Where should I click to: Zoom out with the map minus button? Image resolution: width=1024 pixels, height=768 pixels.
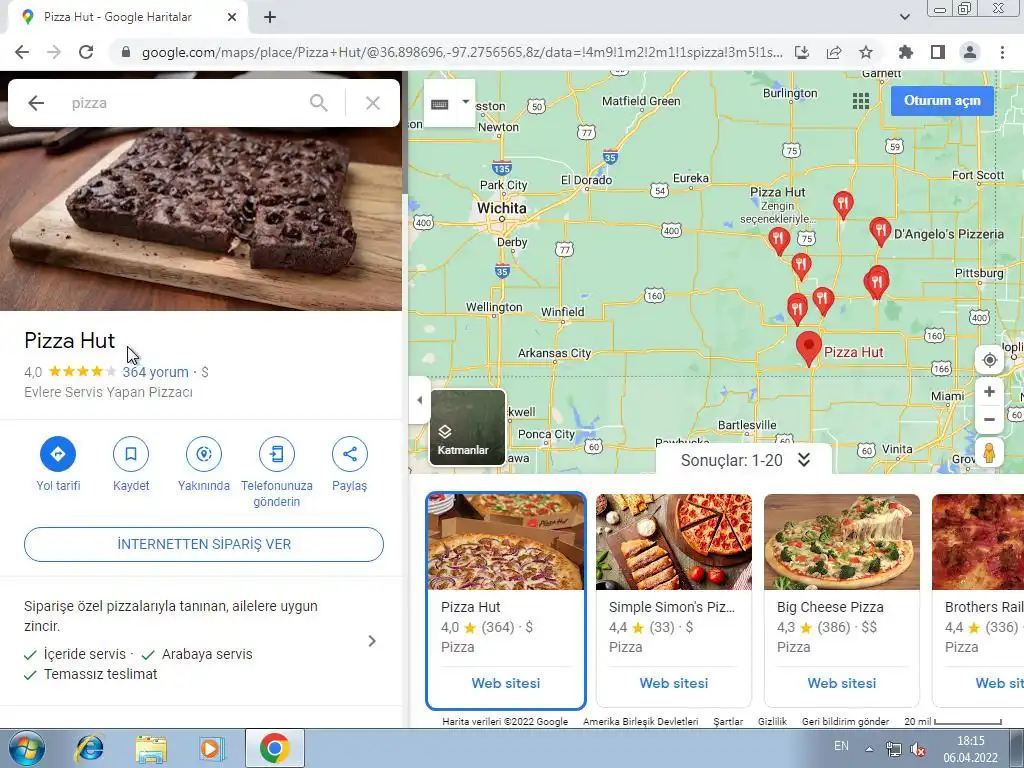pyautogui.click(x=989, y=419)
